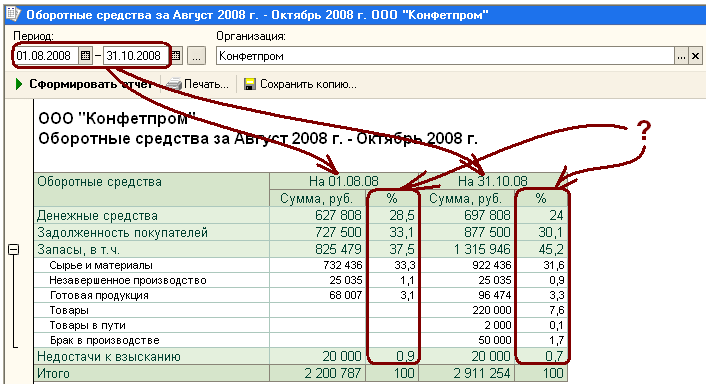Click green Сформировать отчет play icon
Image resolution: width=709 pixels, height=387 pixels.
tap(19, 84)
